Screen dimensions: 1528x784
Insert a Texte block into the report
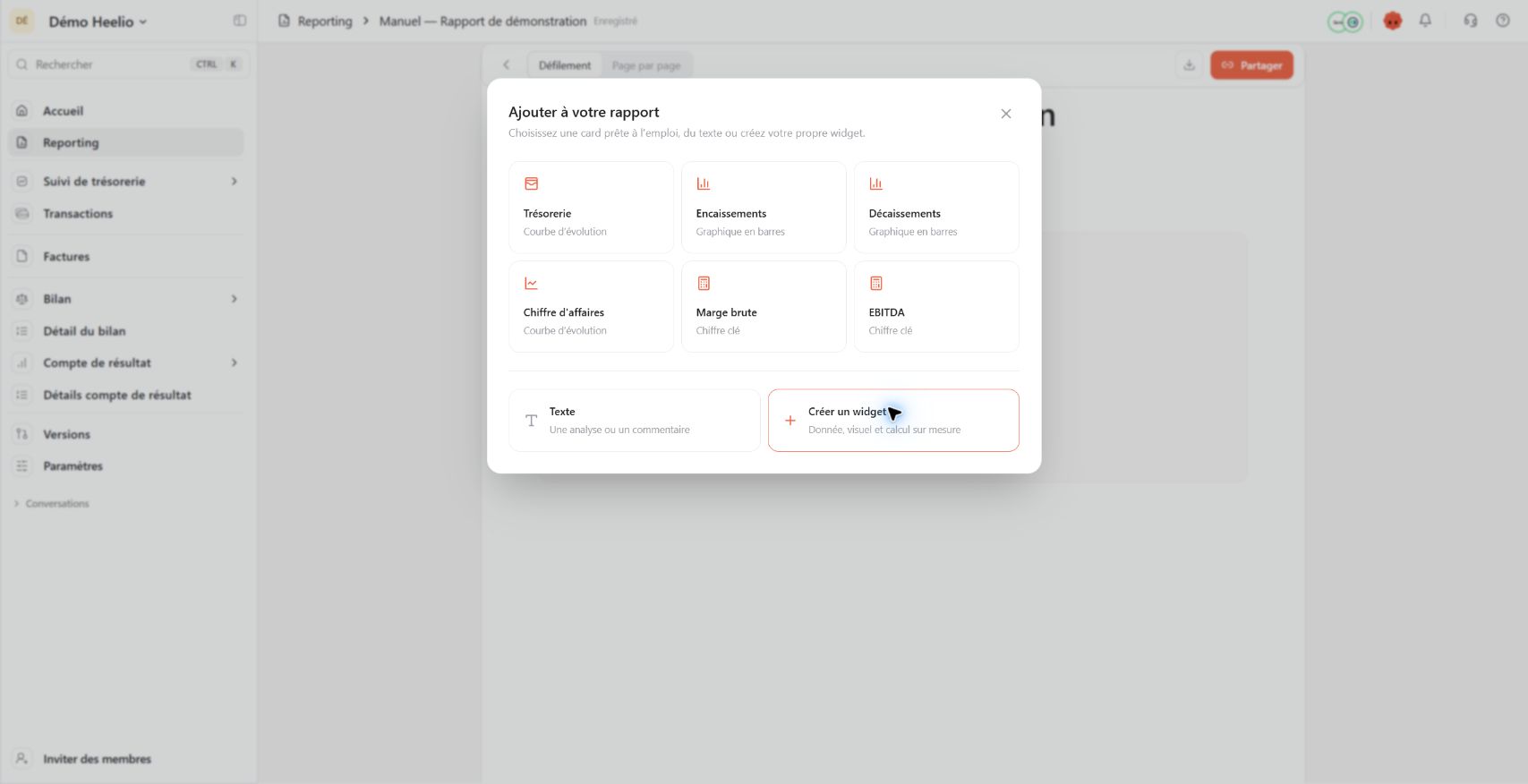(634, 420)
